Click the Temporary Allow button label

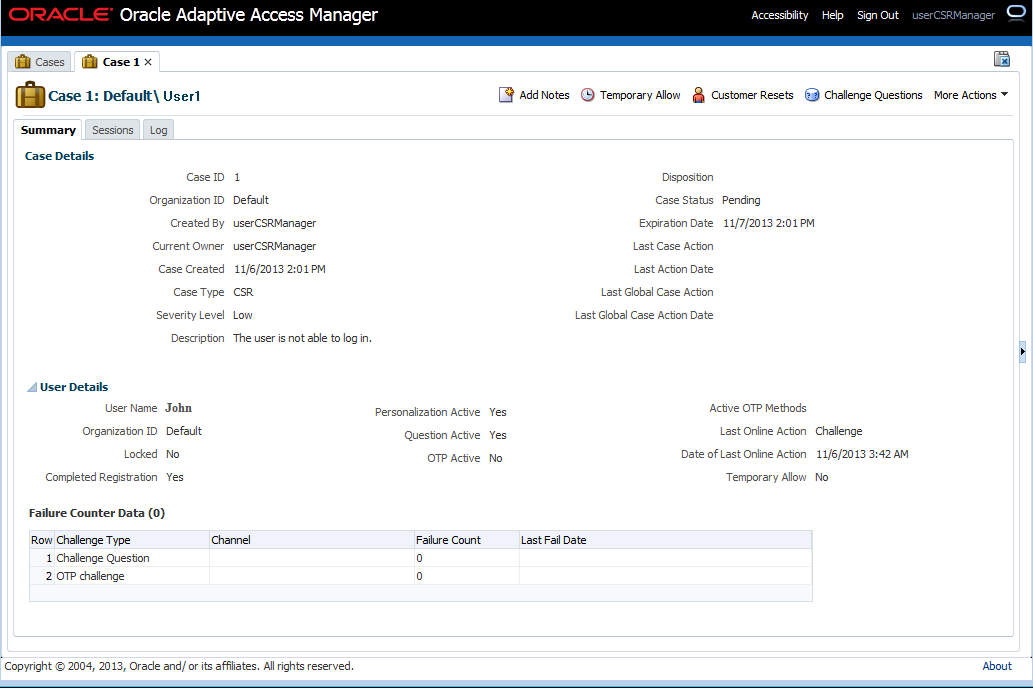(640, 95)
